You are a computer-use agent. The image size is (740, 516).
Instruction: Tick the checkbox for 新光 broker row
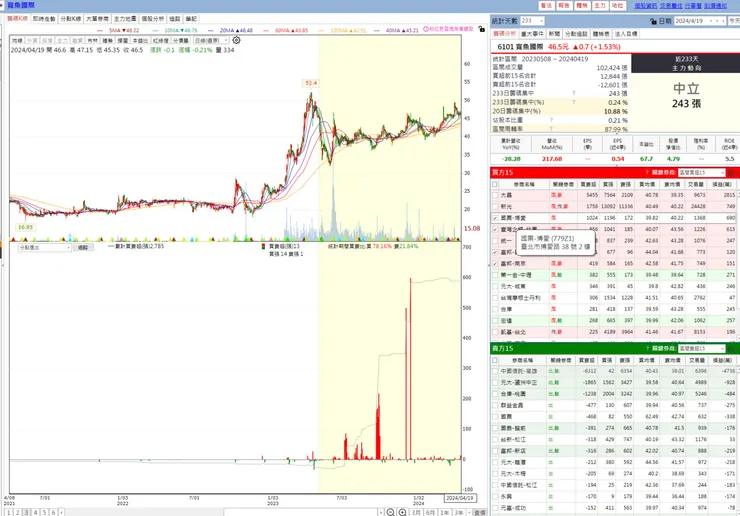click(x=495, y=206)
